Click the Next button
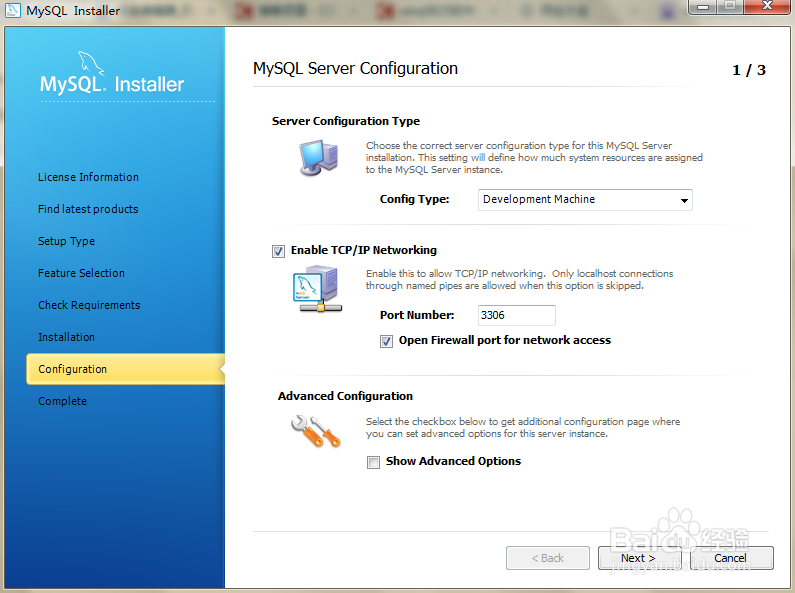The width and height of the screenshot is (795, 593). pos(639,558)
